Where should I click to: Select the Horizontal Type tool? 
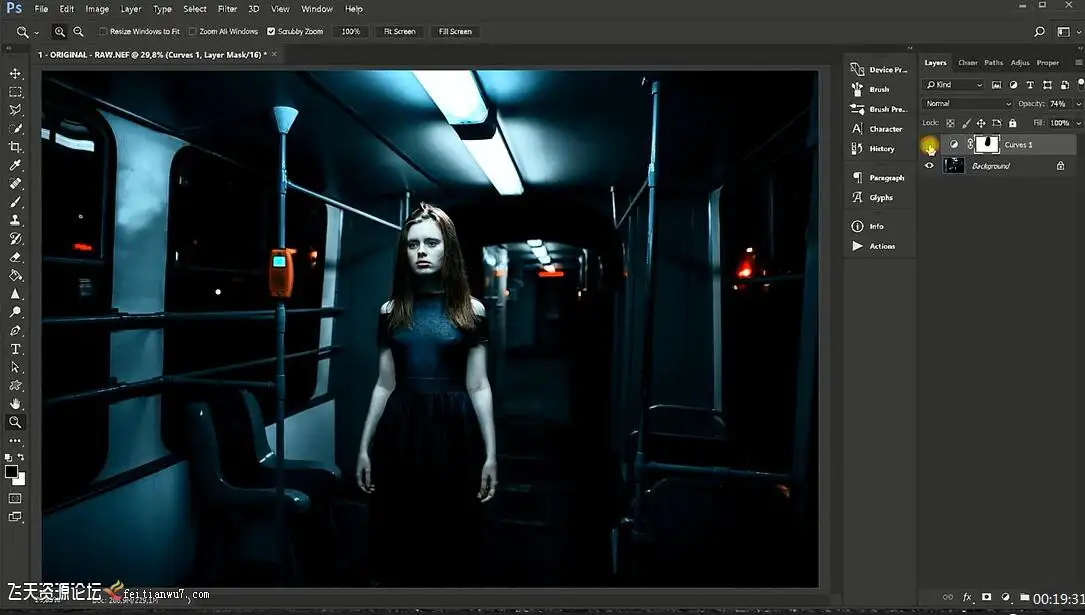15,349
